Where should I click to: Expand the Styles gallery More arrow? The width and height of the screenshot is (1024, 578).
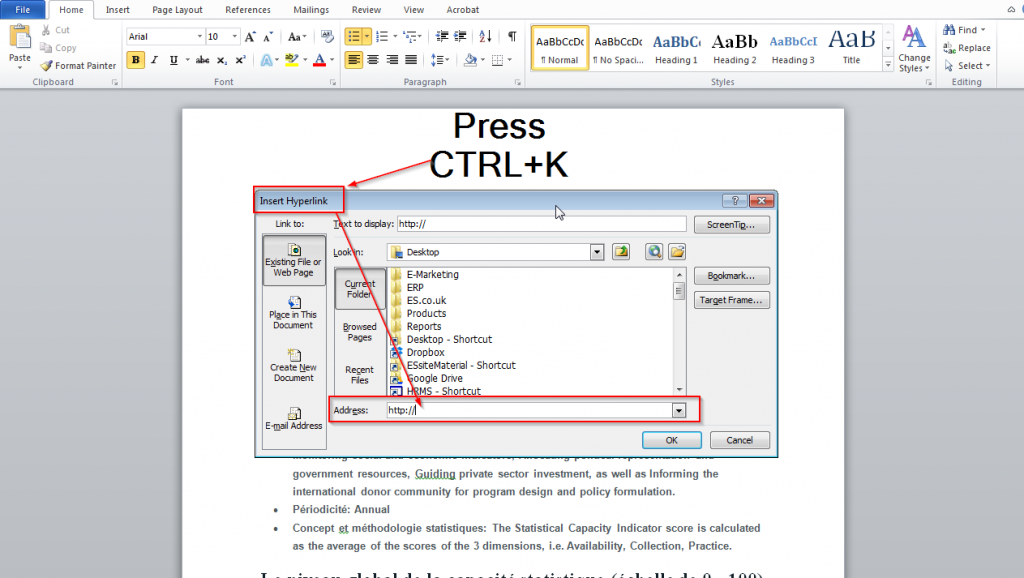[888, 65]
